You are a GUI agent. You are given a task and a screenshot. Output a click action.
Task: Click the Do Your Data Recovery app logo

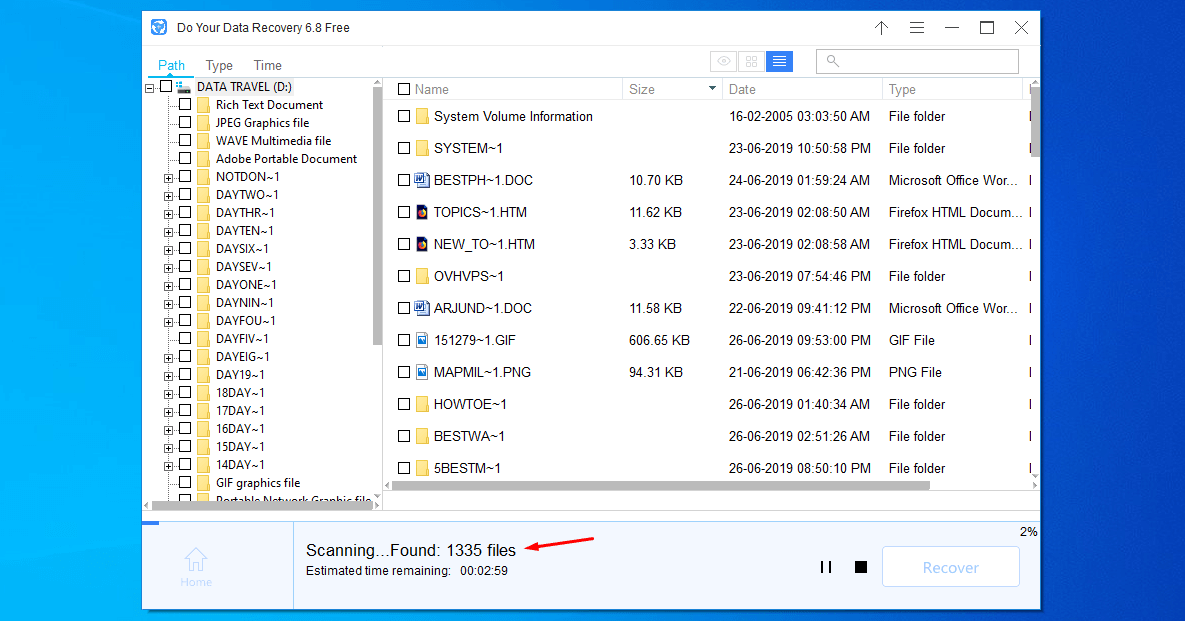tap(159, 27)
